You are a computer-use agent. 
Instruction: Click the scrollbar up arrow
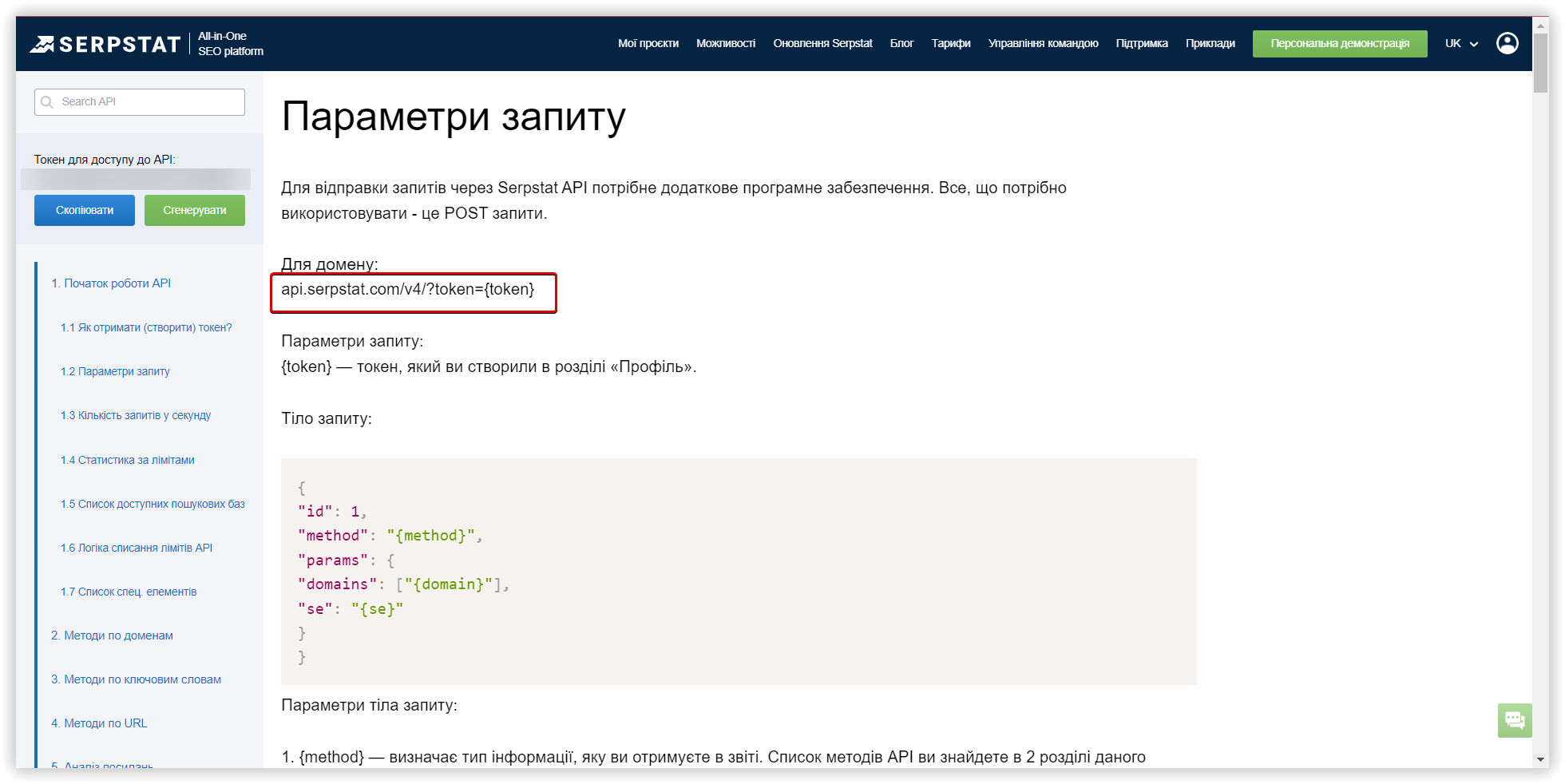[x=1541, y=26]
